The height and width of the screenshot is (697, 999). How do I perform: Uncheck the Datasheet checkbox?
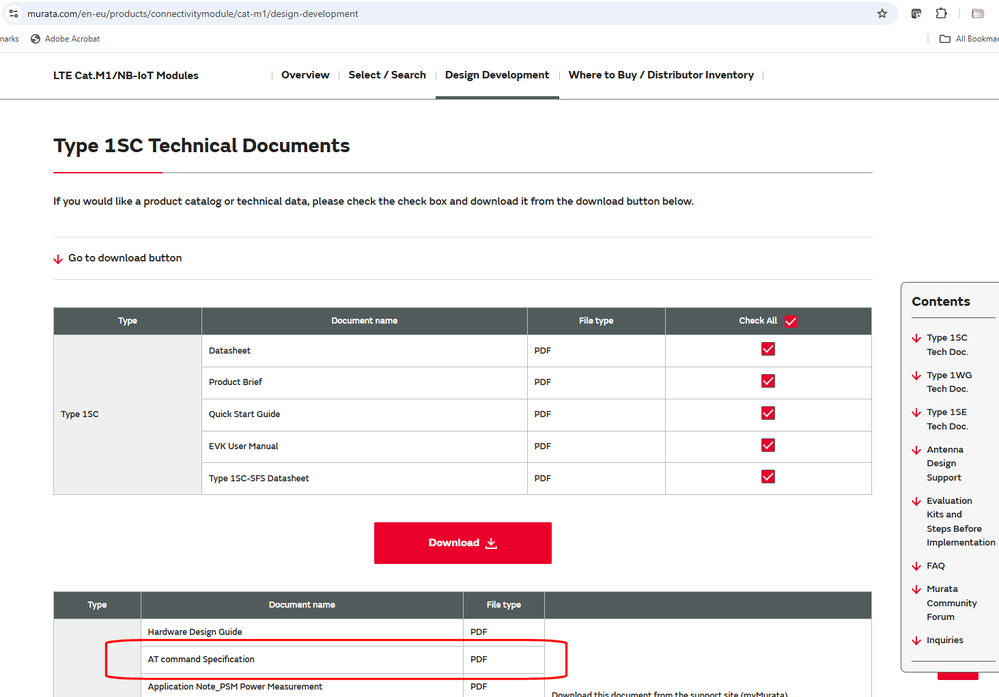coord(768,349)
